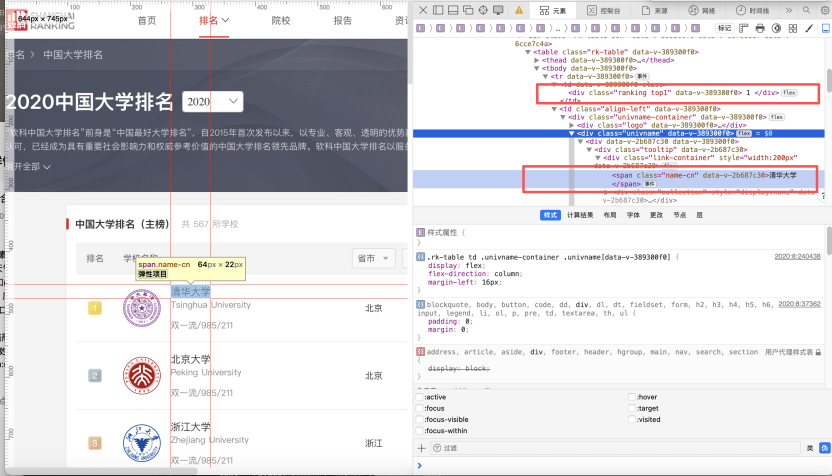The height and width of the screenshot is (476, 832).
Task: Click the blue icon beside the 类 button
Action: coord(824,448)
